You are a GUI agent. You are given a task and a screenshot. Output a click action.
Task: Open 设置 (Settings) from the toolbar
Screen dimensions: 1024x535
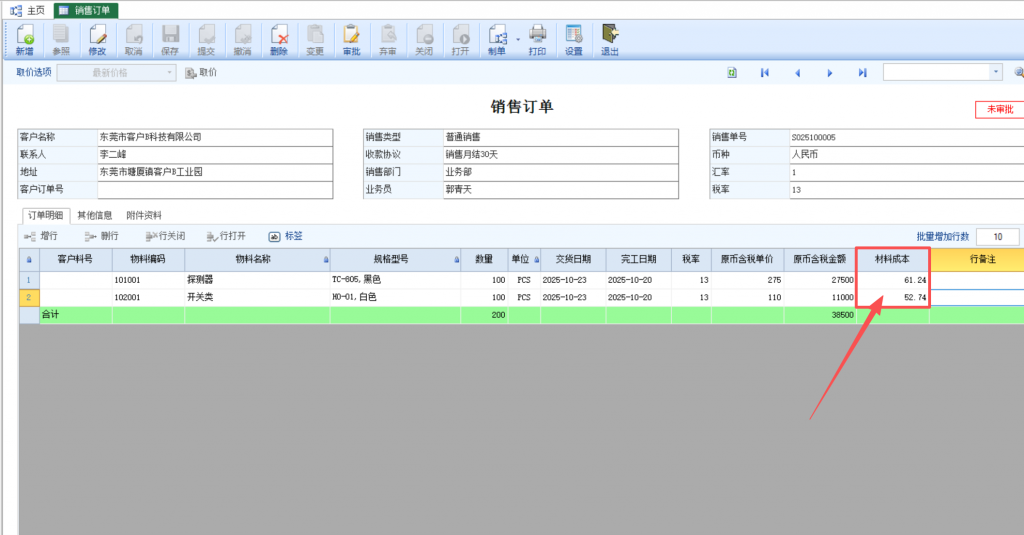[573, 39]
